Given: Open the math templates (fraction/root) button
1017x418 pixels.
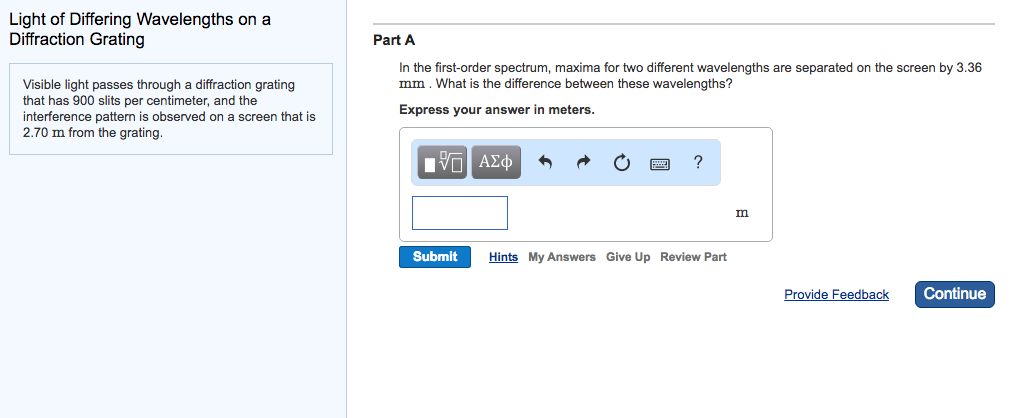Looking at the screenshot, I should pyautogui.click(x=443, y=162).
